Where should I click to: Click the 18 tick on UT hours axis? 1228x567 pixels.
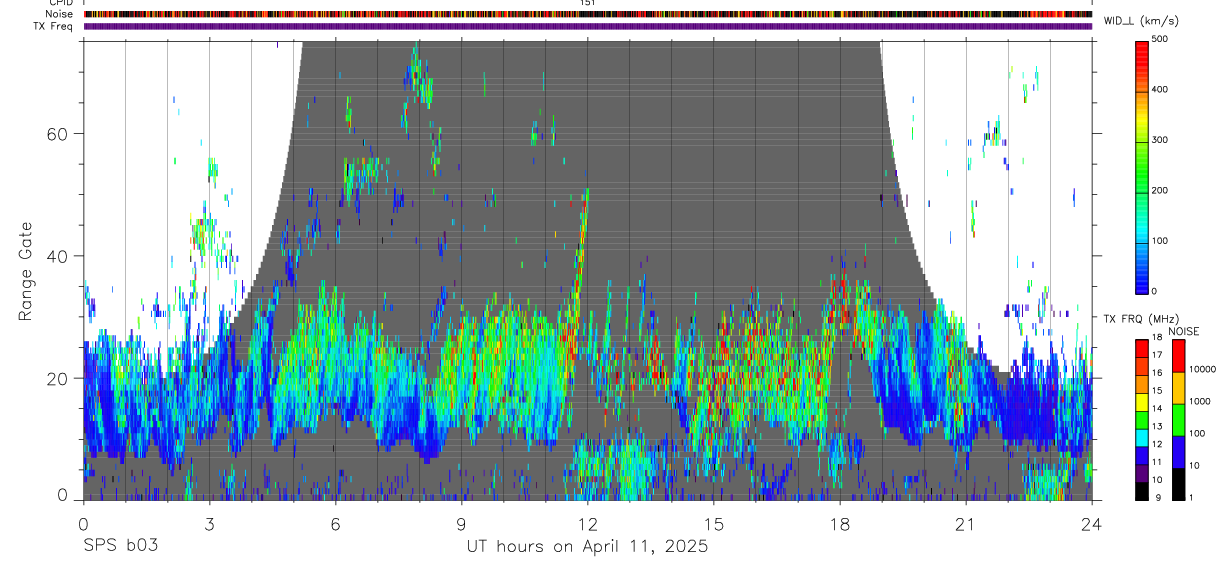[840, 523]
